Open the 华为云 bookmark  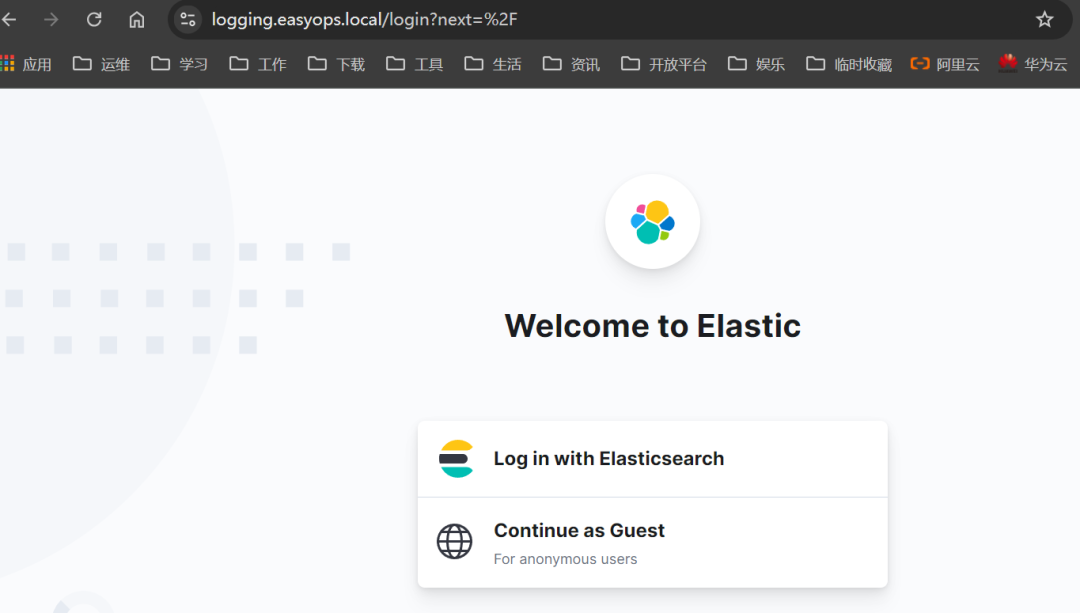point(1032,64)
